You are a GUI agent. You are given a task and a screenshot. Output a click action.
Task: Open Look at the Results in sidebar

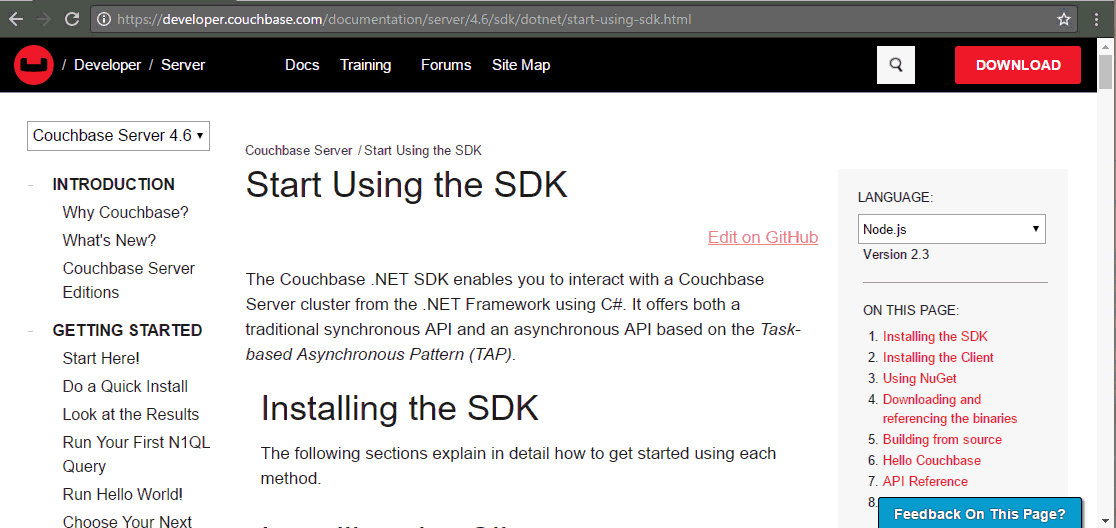tap(131, 414)
